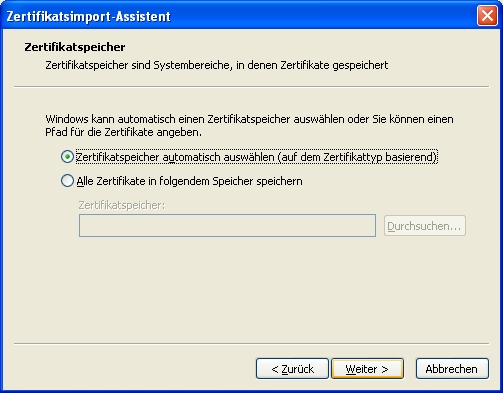Click the bold 'Zertifikatspeicher' page heading
The height and width of the screenshot is (393, 503).
tap(75, 47)
